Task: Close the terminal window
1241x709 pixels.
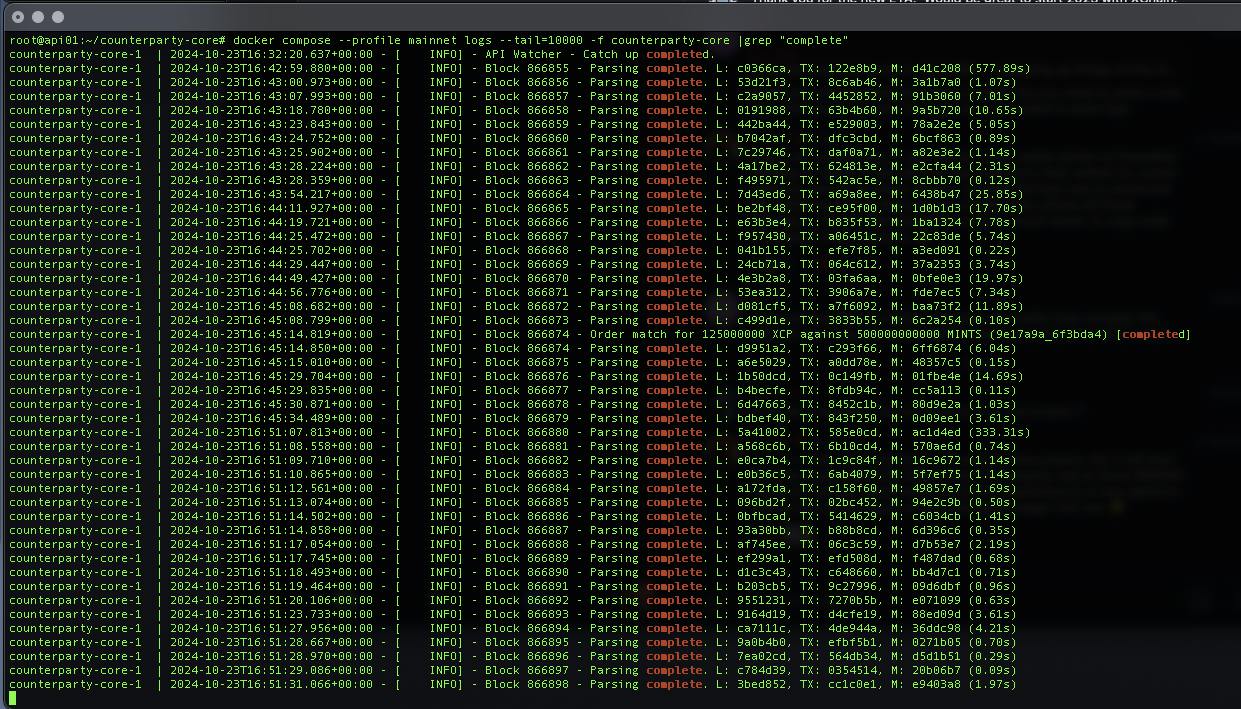Action: (17, 17)
